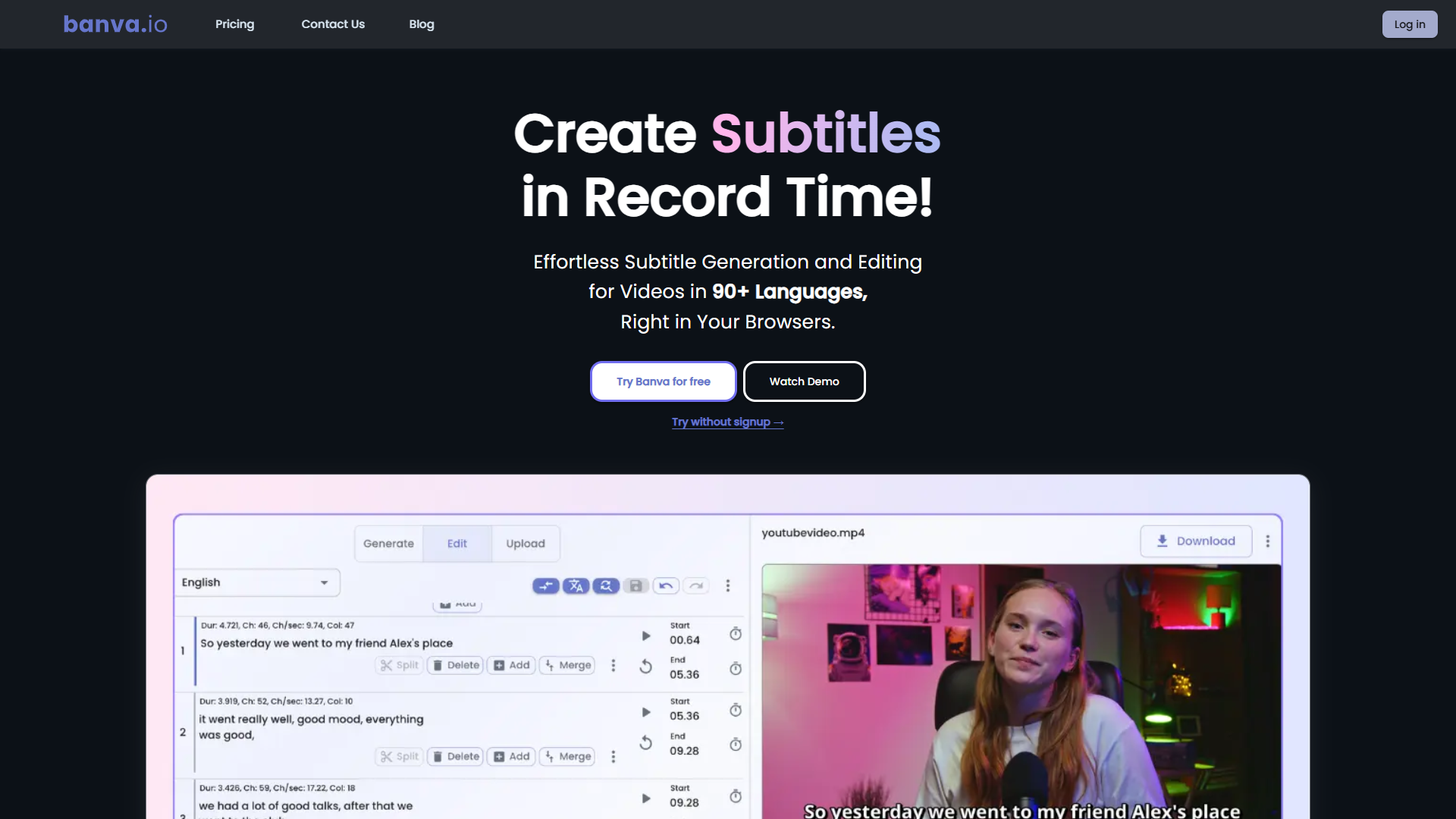Viewport: 1456px width, 819px height.
Task: Click the shift timings arrows icon
Action: (x=545, y=585)
